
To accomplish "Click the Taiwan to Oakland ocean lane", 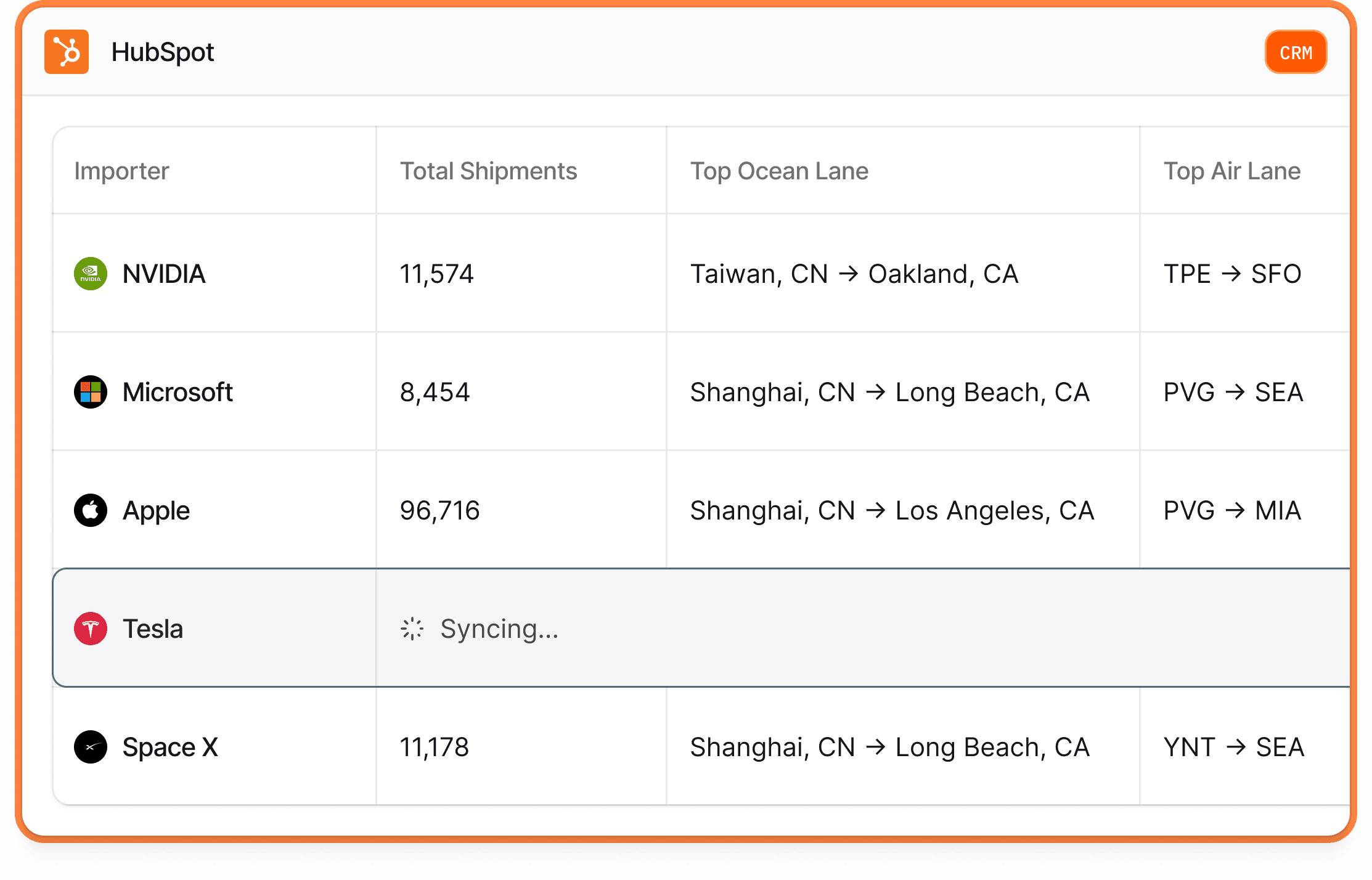I will (854, 274).
